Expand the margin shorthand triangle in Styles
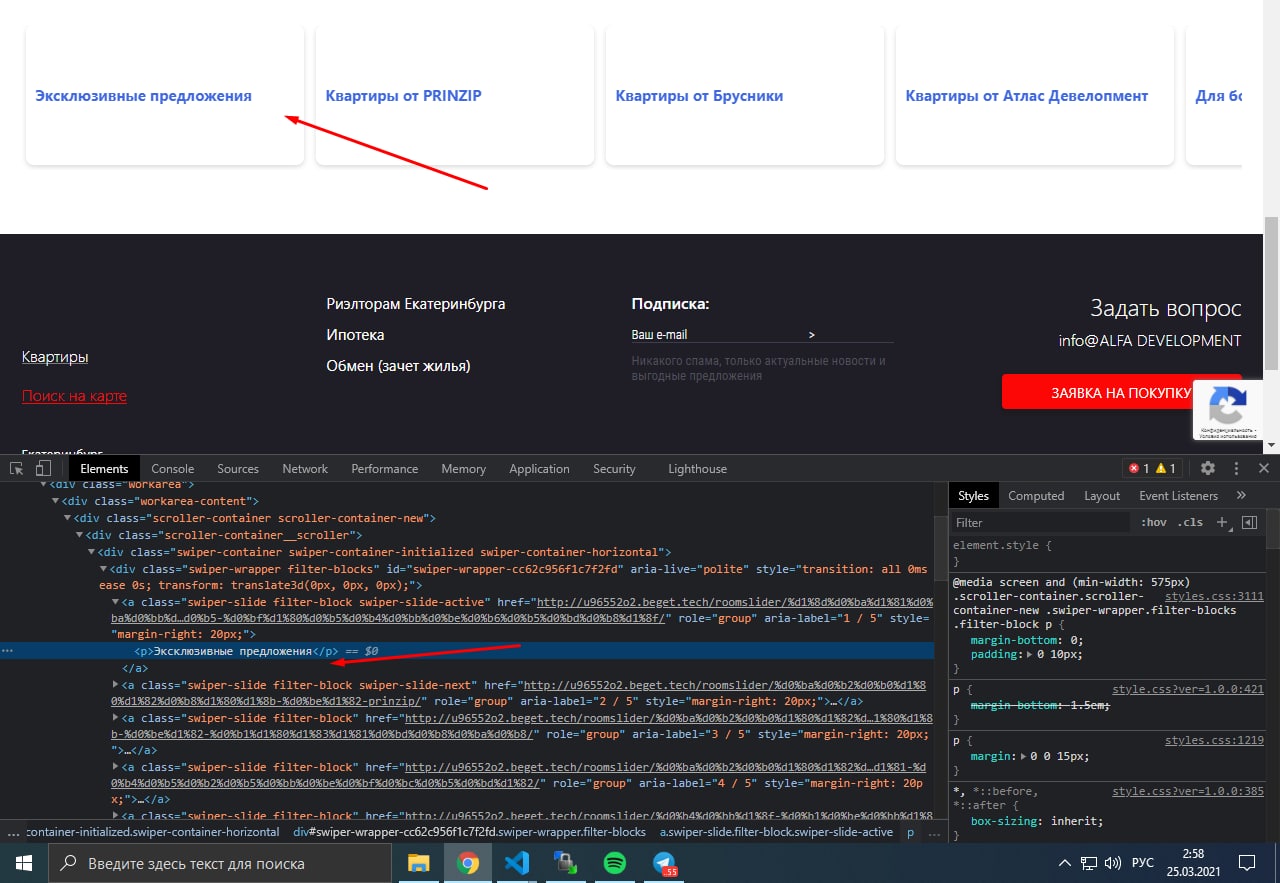Image resolution: width=1280 pixels, height=883 pixels. pyautogui.click(x=1025, y=756)
